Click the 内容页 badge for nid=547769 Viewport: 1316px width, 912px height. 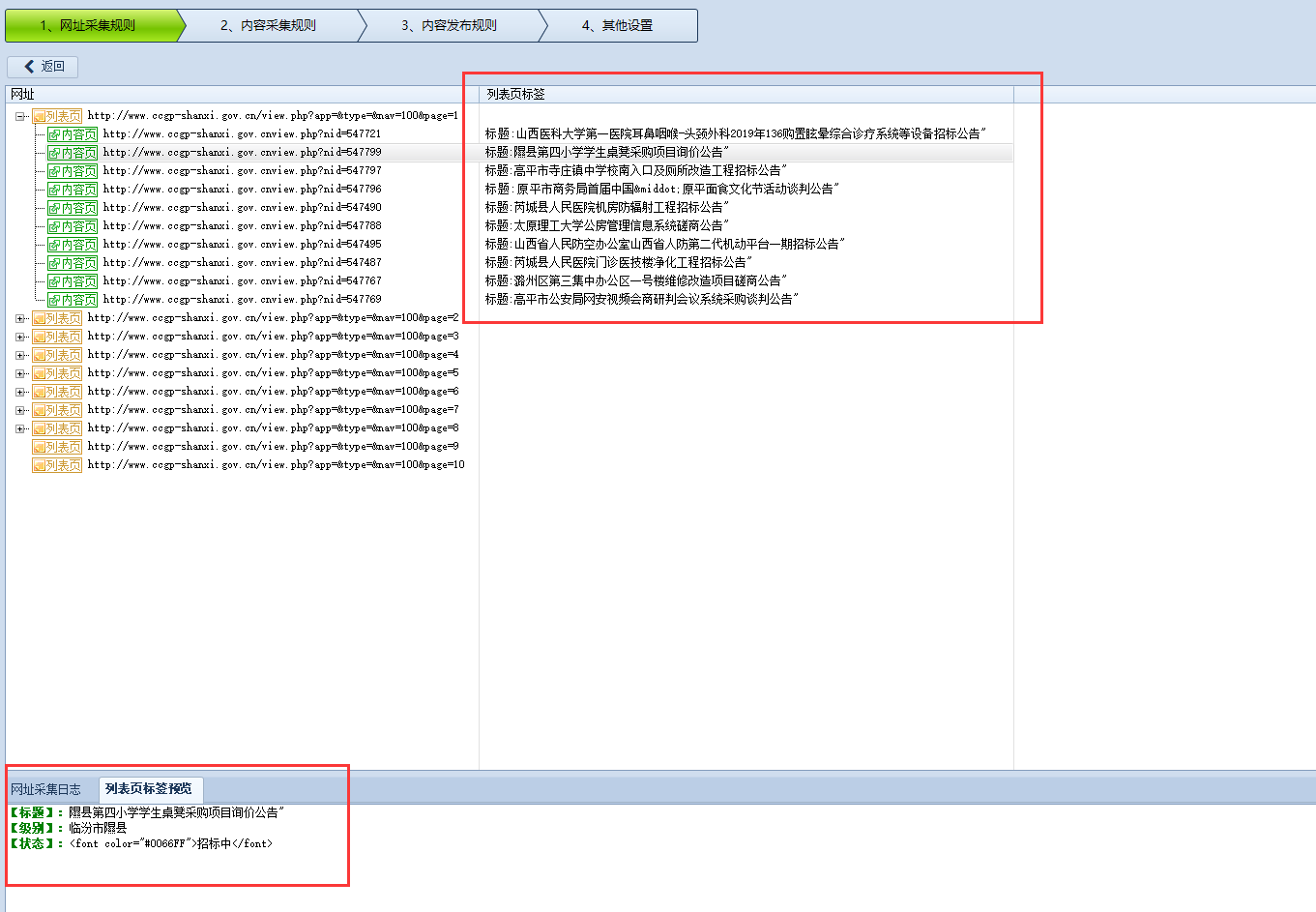[73, 300]
